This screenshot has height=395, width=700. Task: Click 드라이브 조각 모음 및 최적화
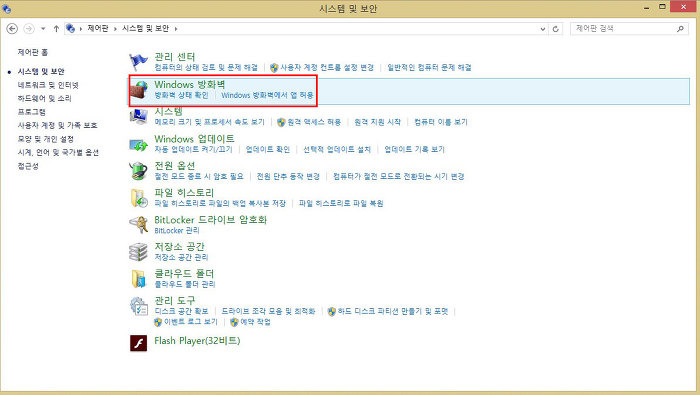(268, 311)
